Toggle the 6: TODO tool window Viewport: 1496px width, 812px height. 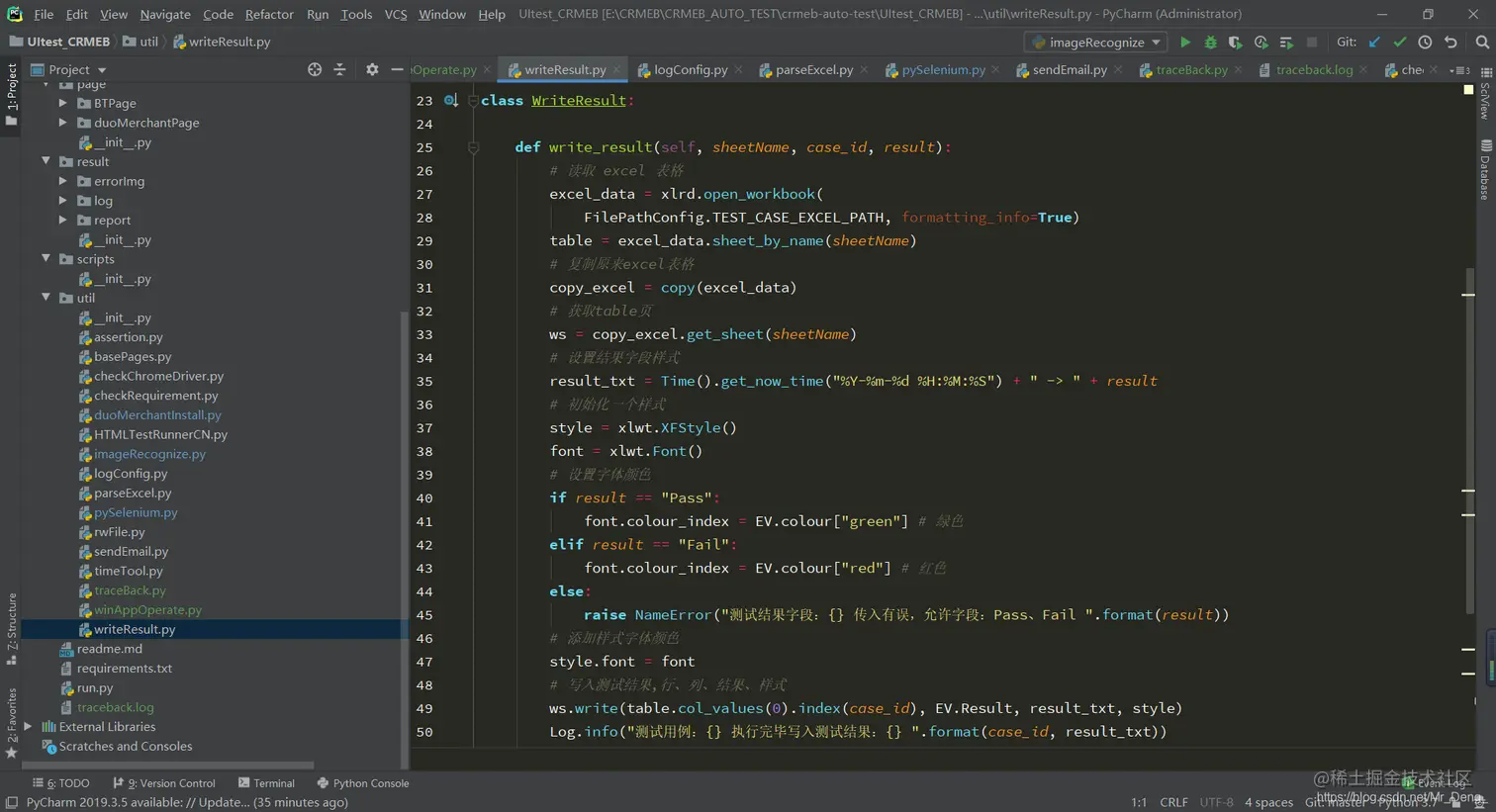tap(61, 783)
